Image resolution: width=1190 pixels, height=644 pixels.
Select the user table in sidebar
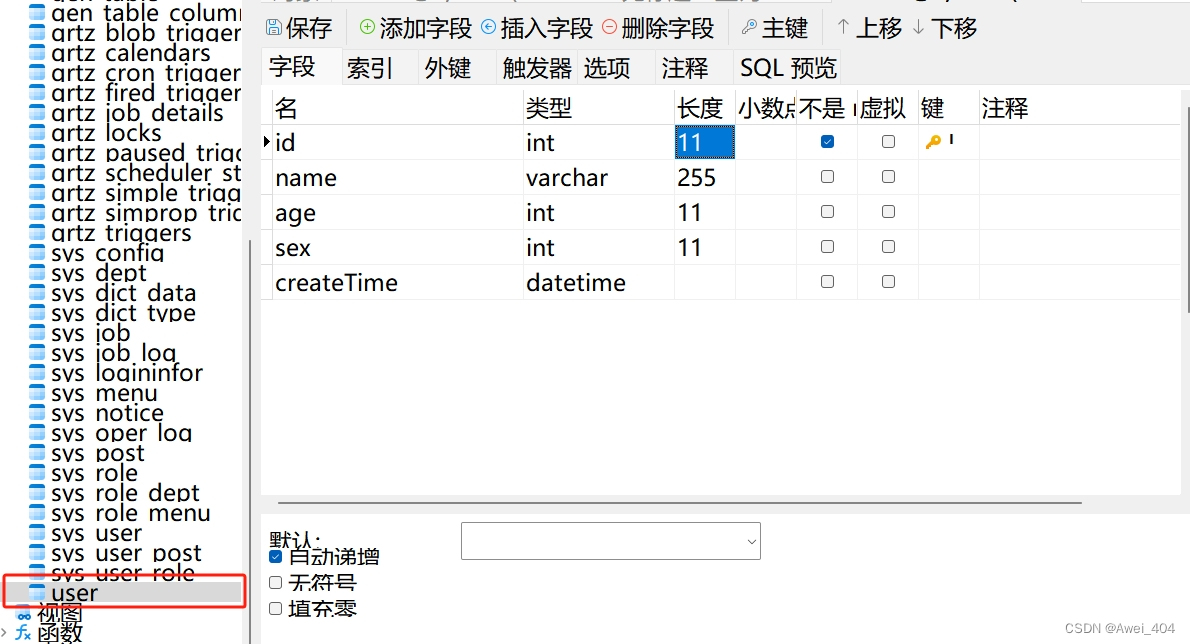click(x=73, y=592)
